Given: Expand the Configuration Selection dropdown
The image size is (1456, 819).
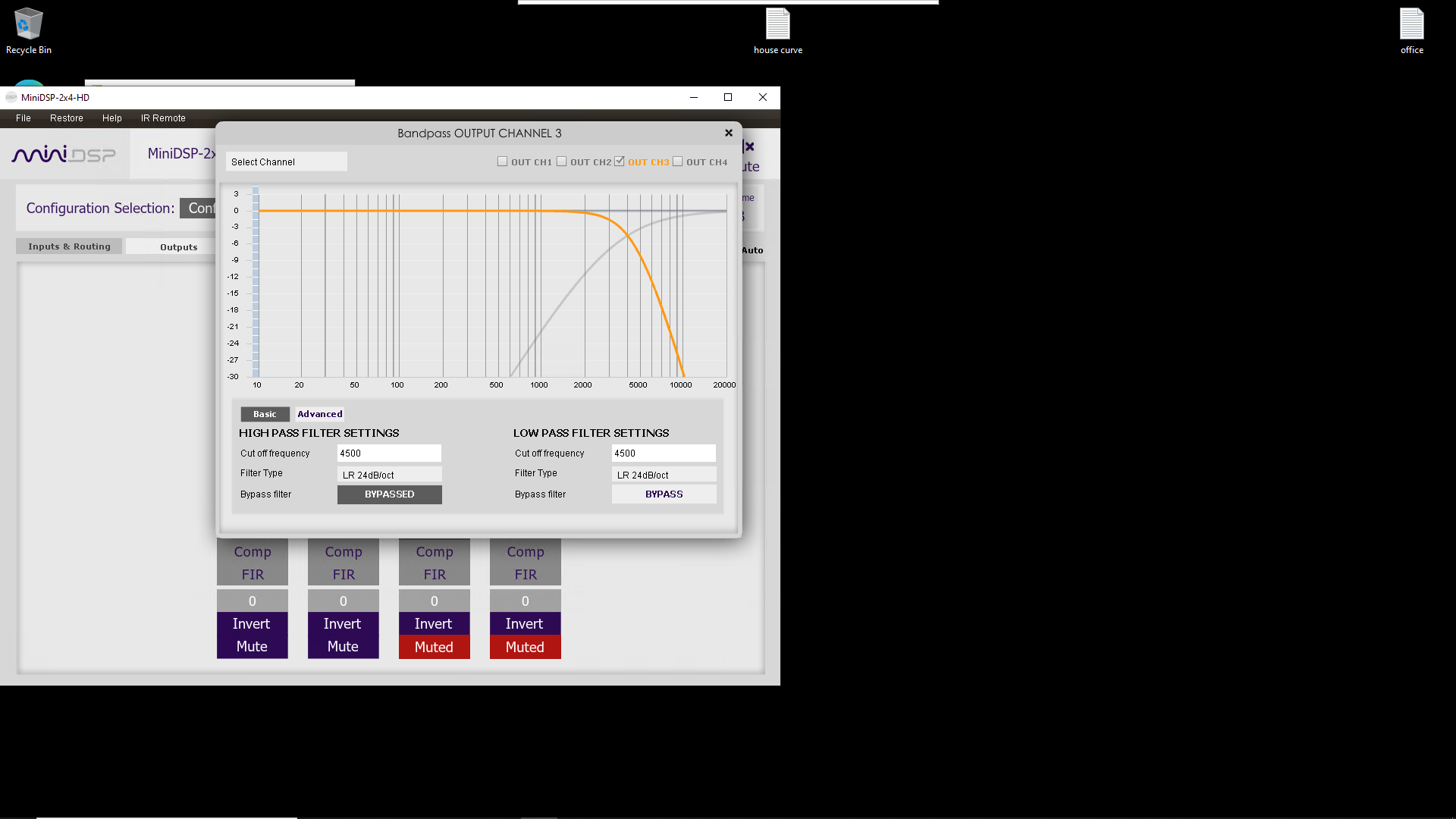Looking at the screenshot, I should tap(199, 209).
